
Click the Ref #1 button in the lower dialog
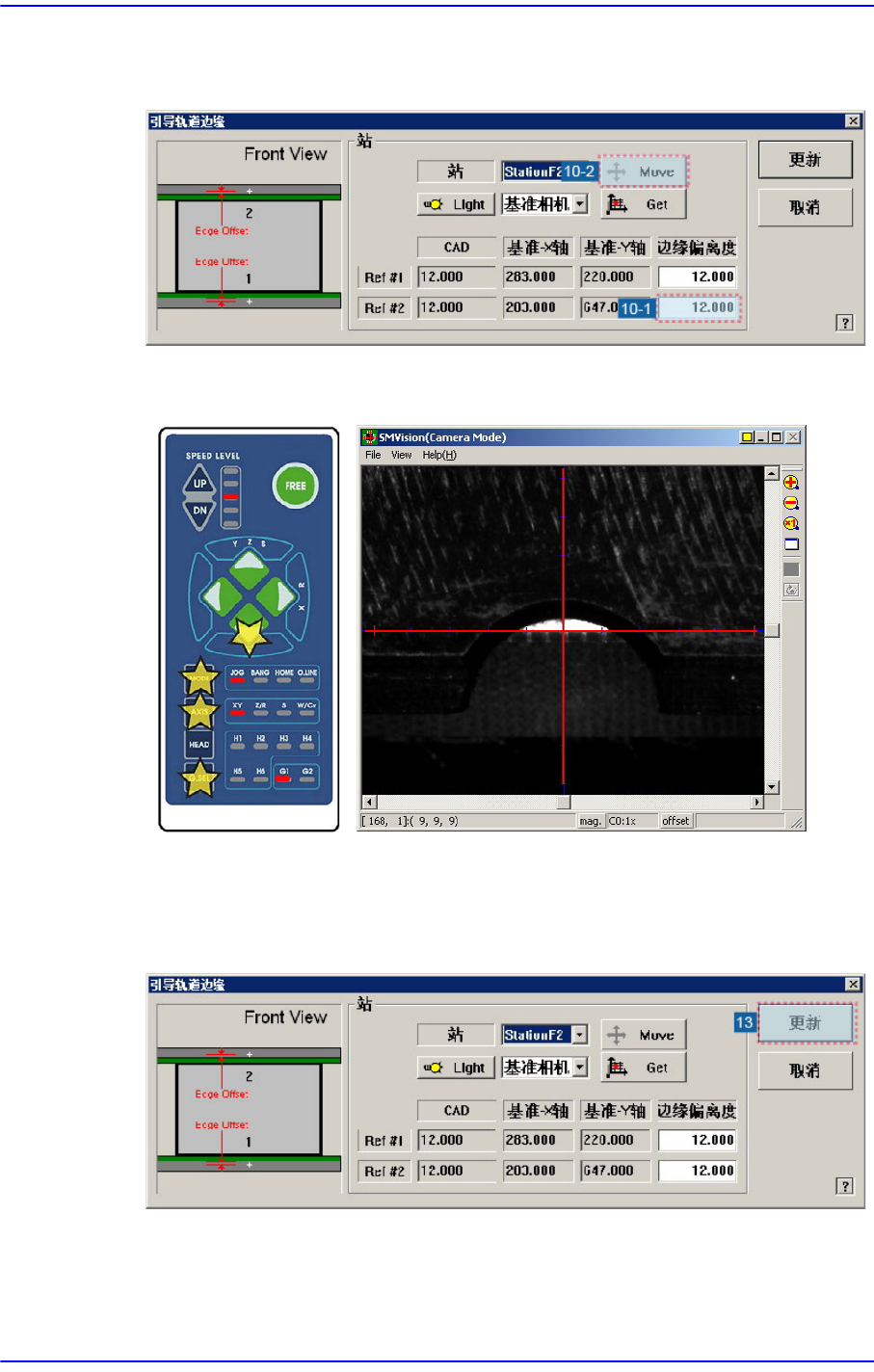coord(384,1141)
